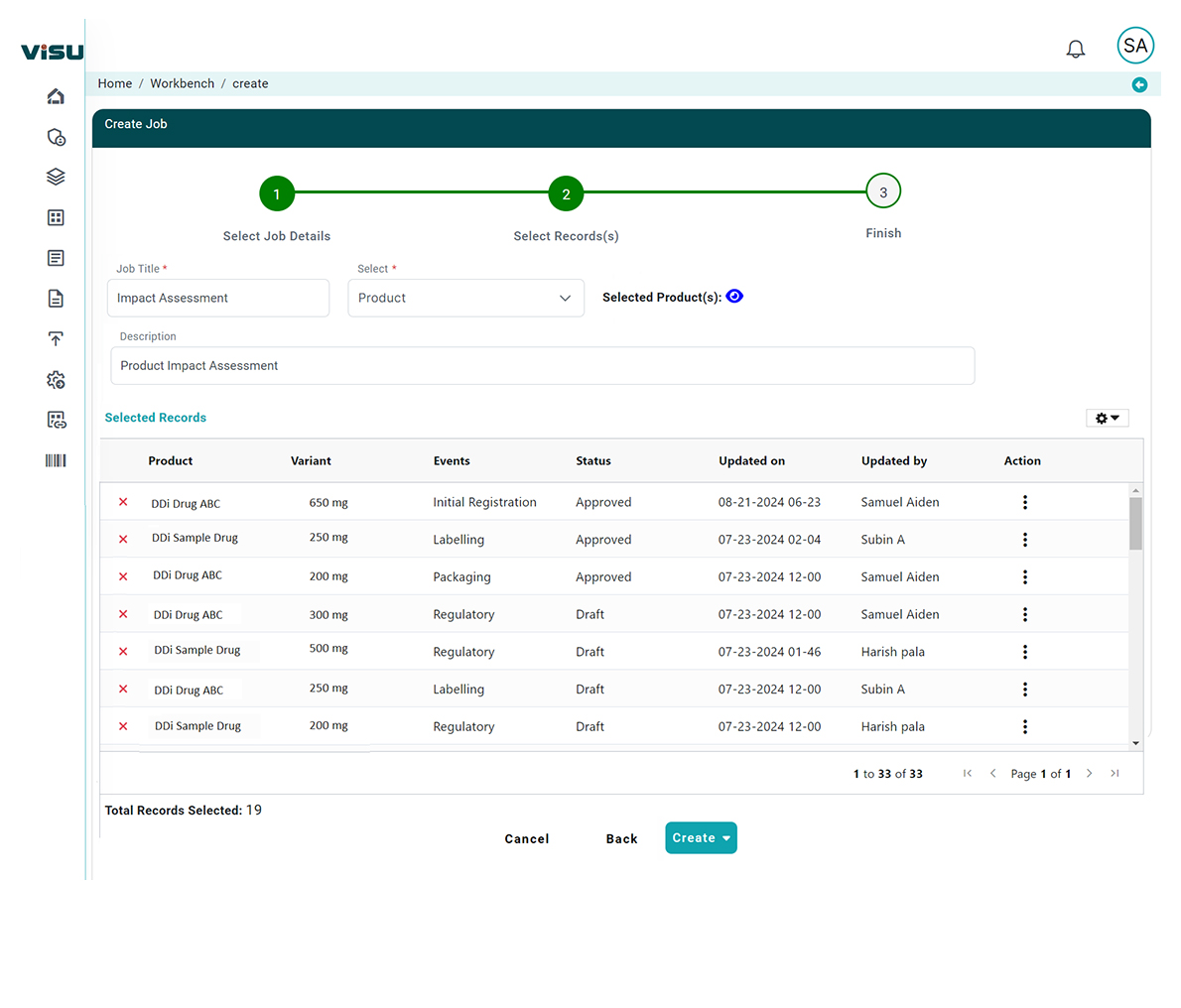Click the SA user avatar
The height and width of the screenshot is (1008, 1181).
pos(1135,46)
